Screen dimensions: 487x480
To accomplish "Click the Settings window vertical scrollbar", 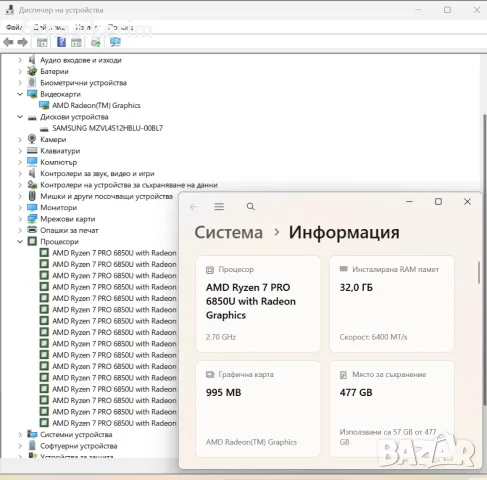I will tap(479, 272).
